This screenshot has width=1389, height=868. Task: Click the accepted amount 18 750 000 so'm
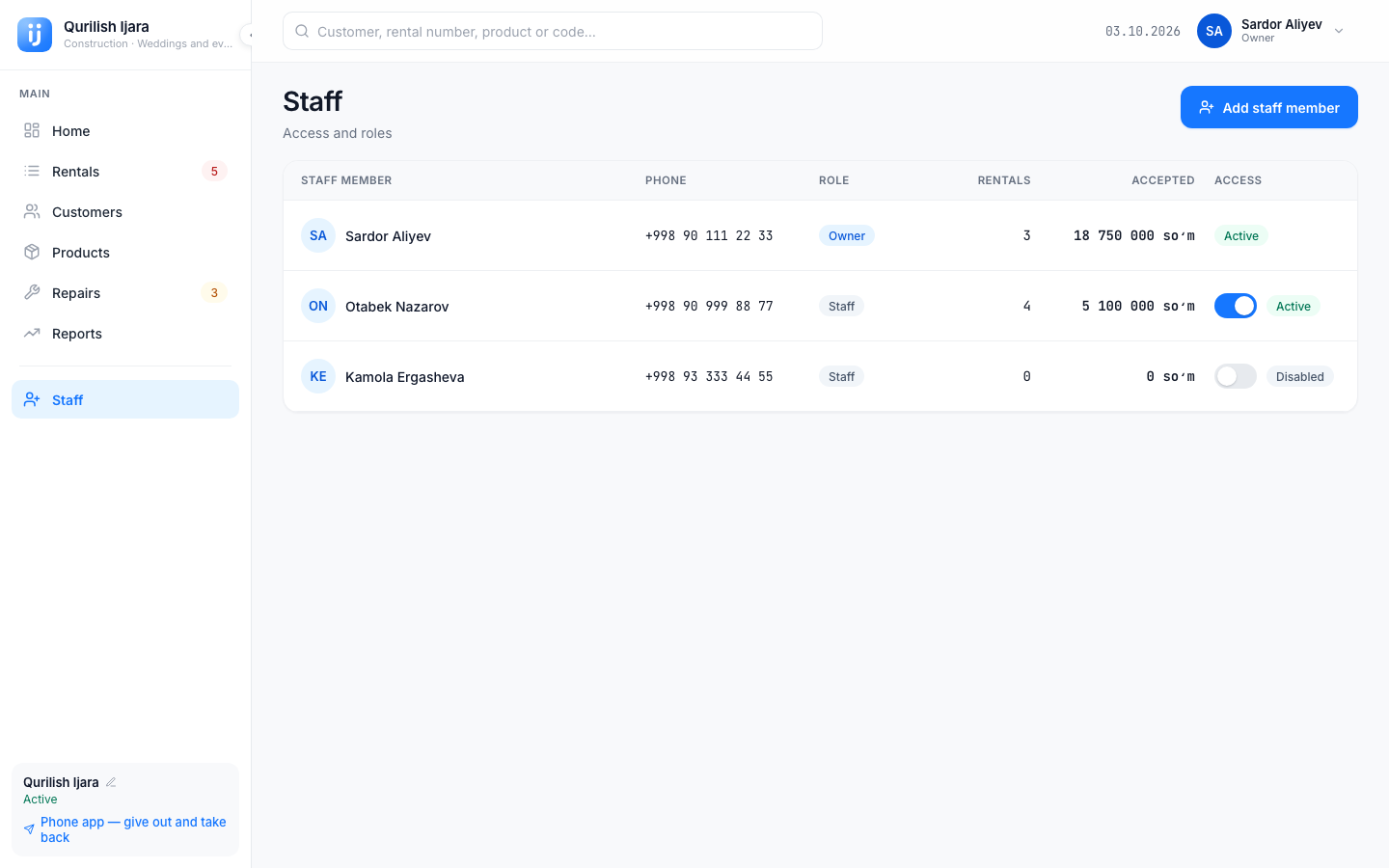(1134, 235)
